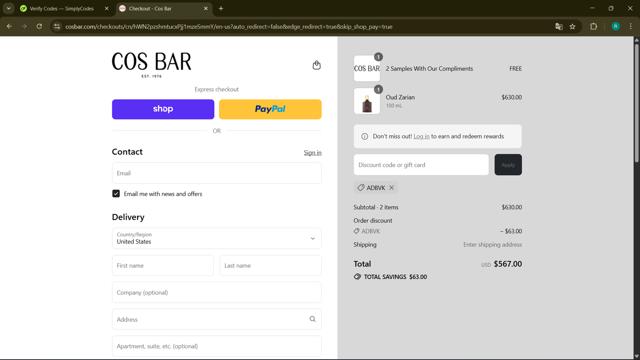640x360 pixels.
Task: Toggle Email me with news and offers
Action: [x=116, y=193]
